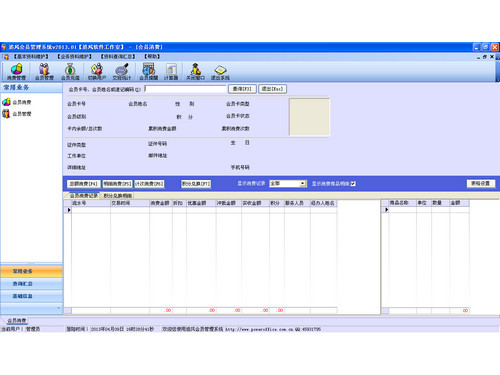Click the 优惠金额 column header
500x375 pixels.
click(x=201, y=203)
